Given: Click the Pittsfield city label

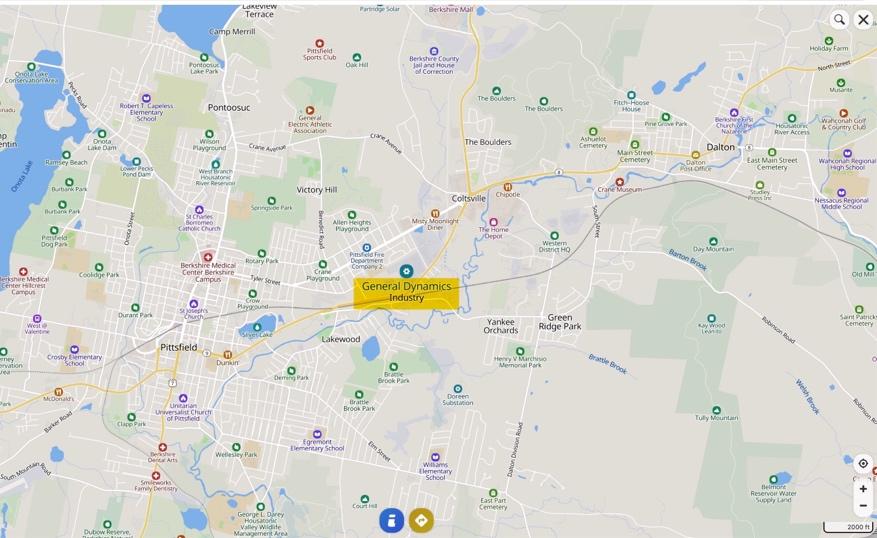Looking at the screenshot, I should [178, 347].
